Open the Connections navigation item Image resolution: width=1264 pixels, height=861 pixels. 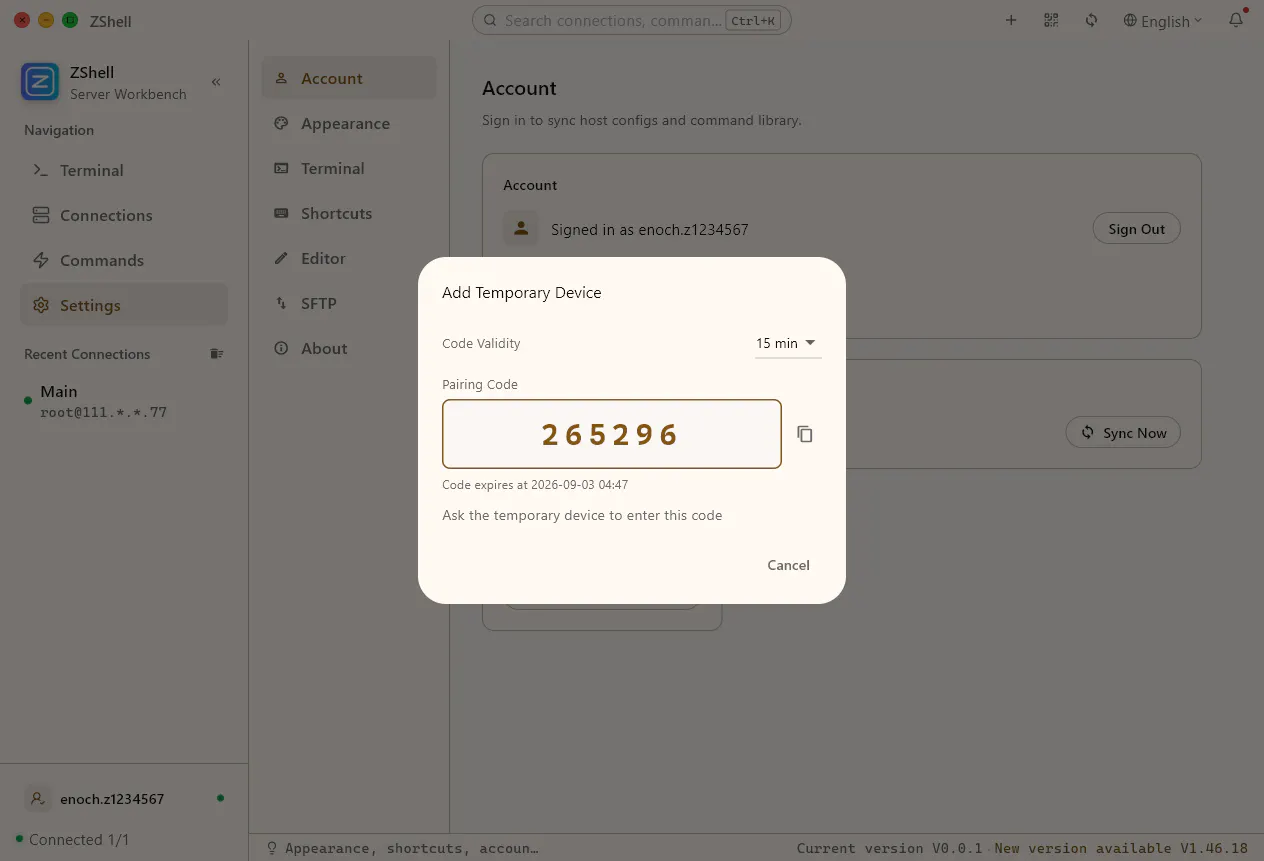pos(124,215)
